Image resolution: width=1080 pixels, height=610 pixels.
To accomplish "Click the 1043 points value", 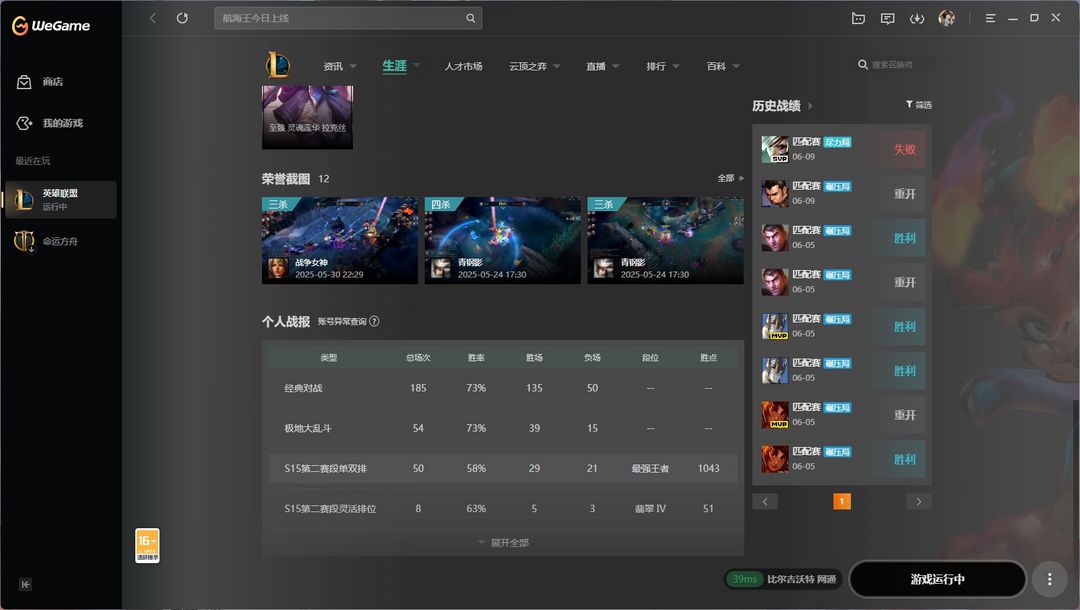I will pos(708,468).
